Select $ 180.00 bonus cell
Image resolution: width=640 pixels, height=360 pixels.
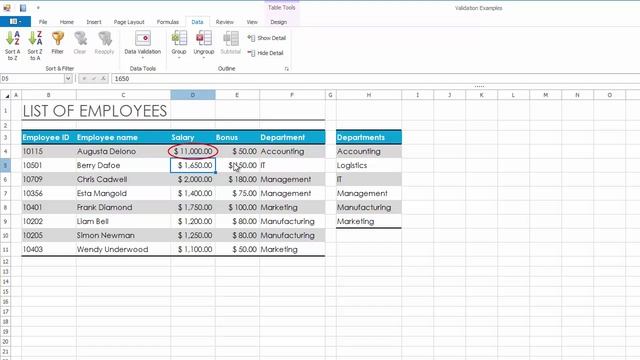pyautogui.click(x=237, y=179)
